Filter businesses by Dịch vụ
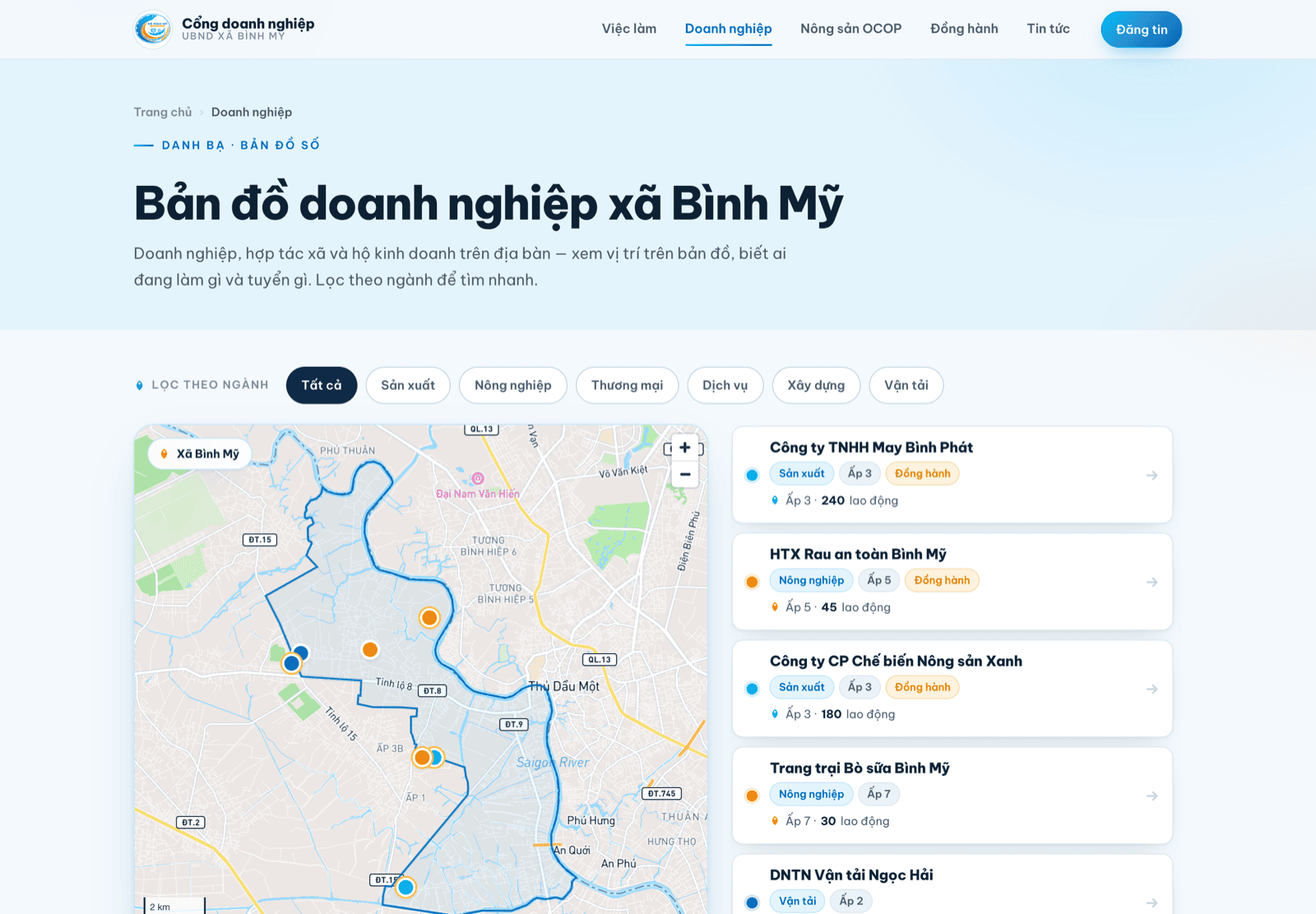This screenshot has height=914, width=1316. pyautogui.click(x=725, y=385)
